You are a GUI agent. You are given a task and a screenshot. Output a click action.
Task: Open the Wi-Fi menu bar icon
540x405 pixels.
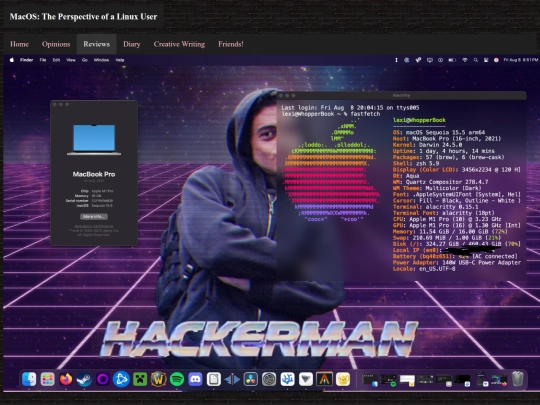pyautogui.click(x=465, y=60)
